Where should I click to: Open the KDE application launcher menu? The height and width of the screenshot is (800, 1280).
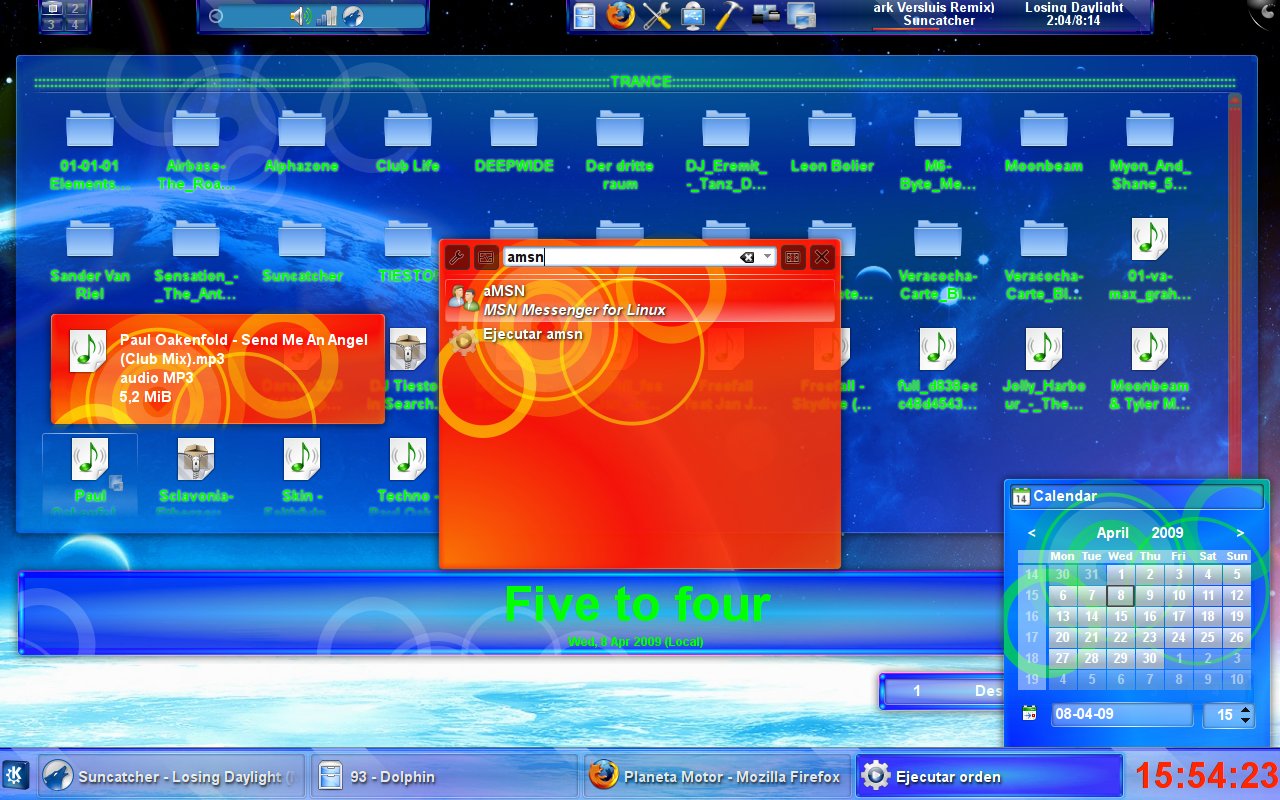click(x=17, y=775)
